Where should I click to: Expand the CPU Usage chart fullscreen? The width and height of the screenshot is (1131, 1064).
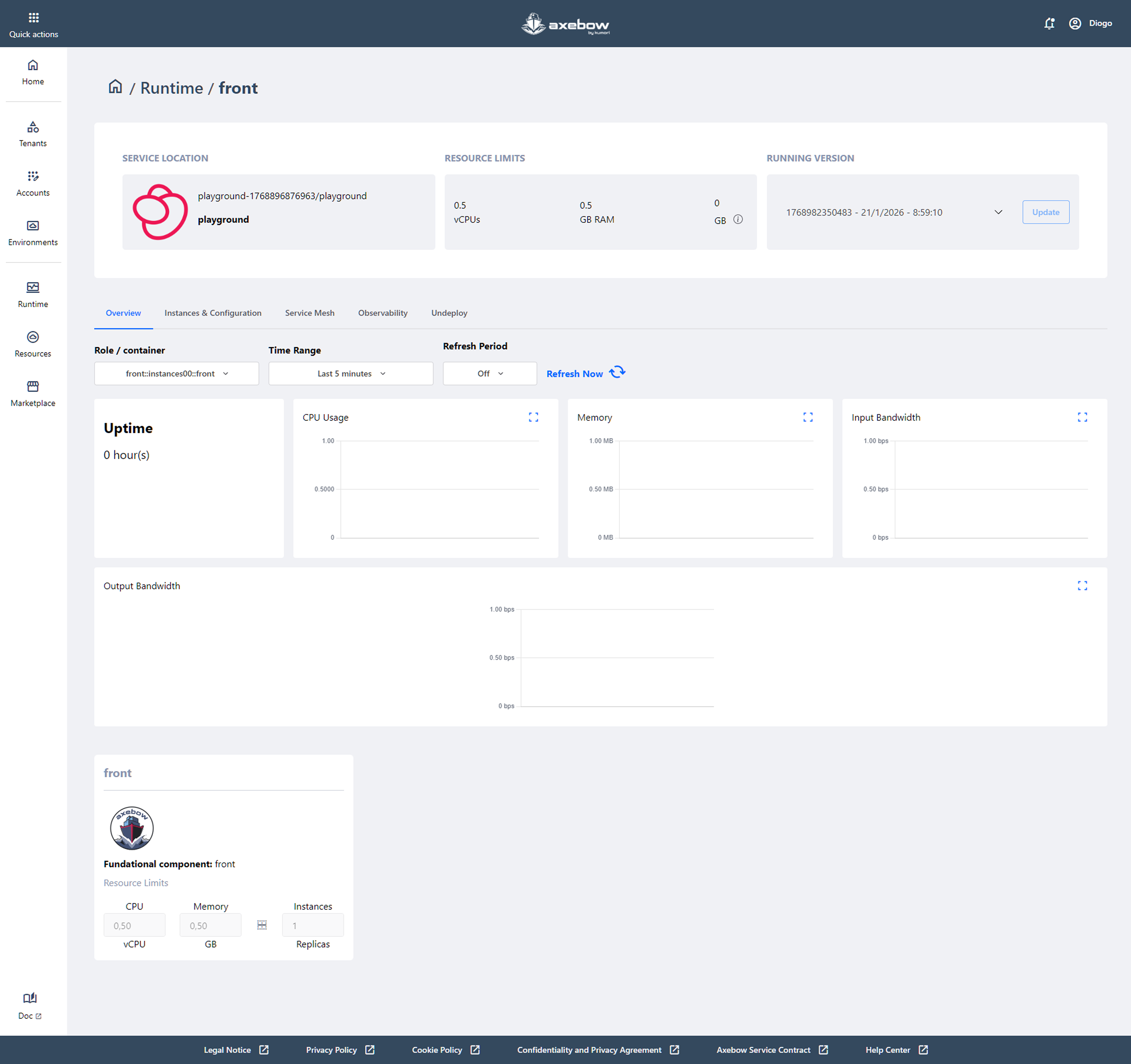[533, 417]
